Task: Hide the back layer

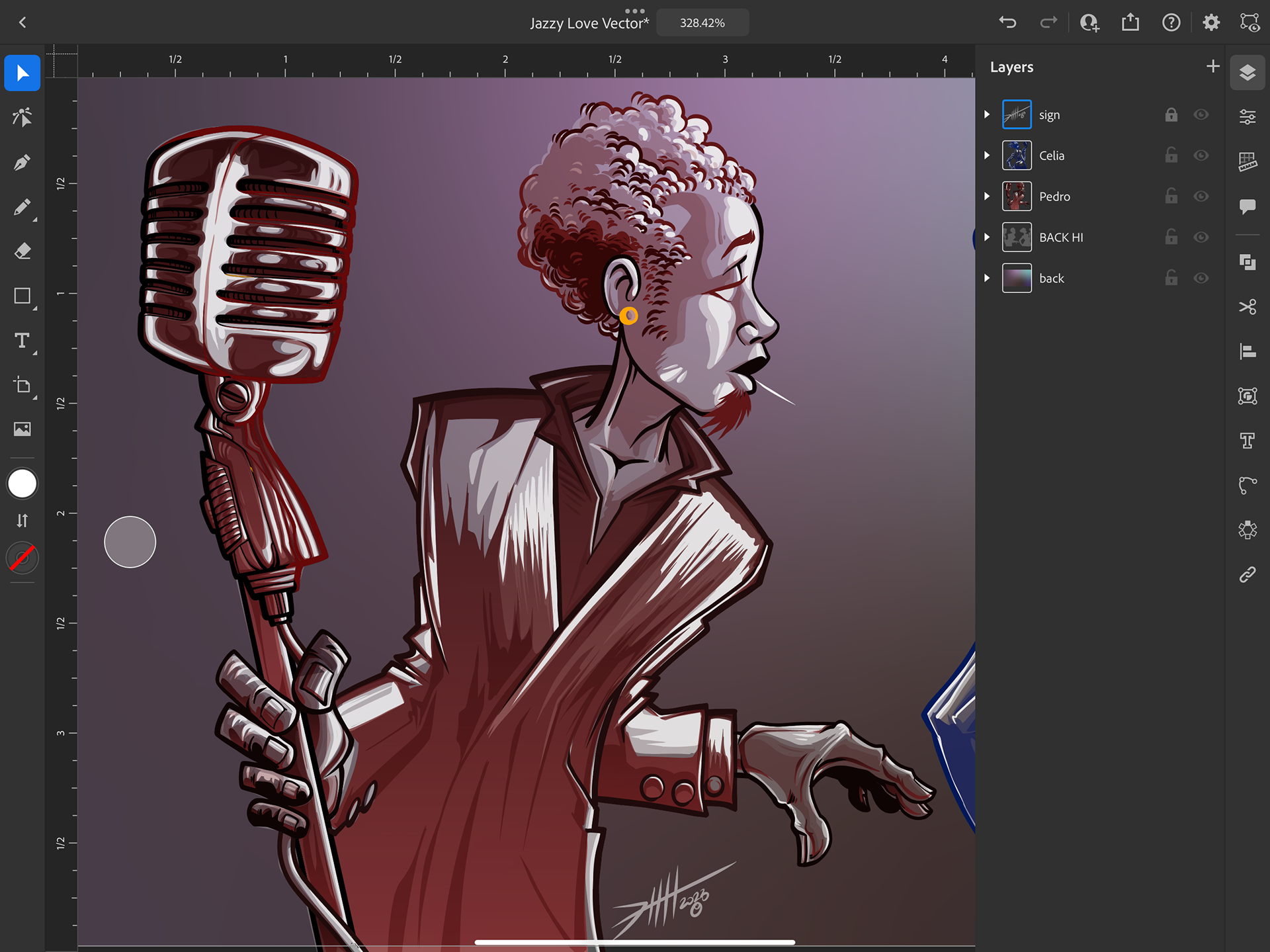Action: click(1201, 279)
